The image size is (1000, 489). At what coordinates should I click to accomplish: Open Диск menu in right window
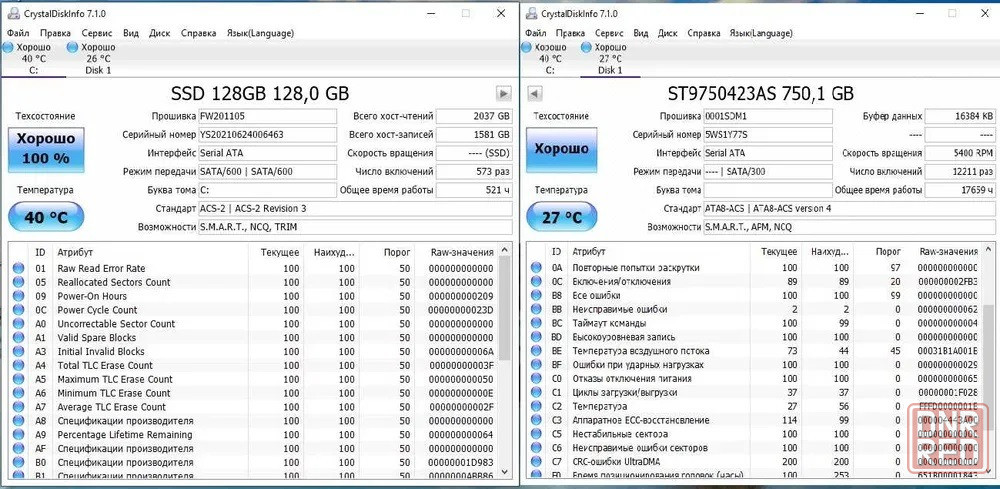tap(668, 33)
